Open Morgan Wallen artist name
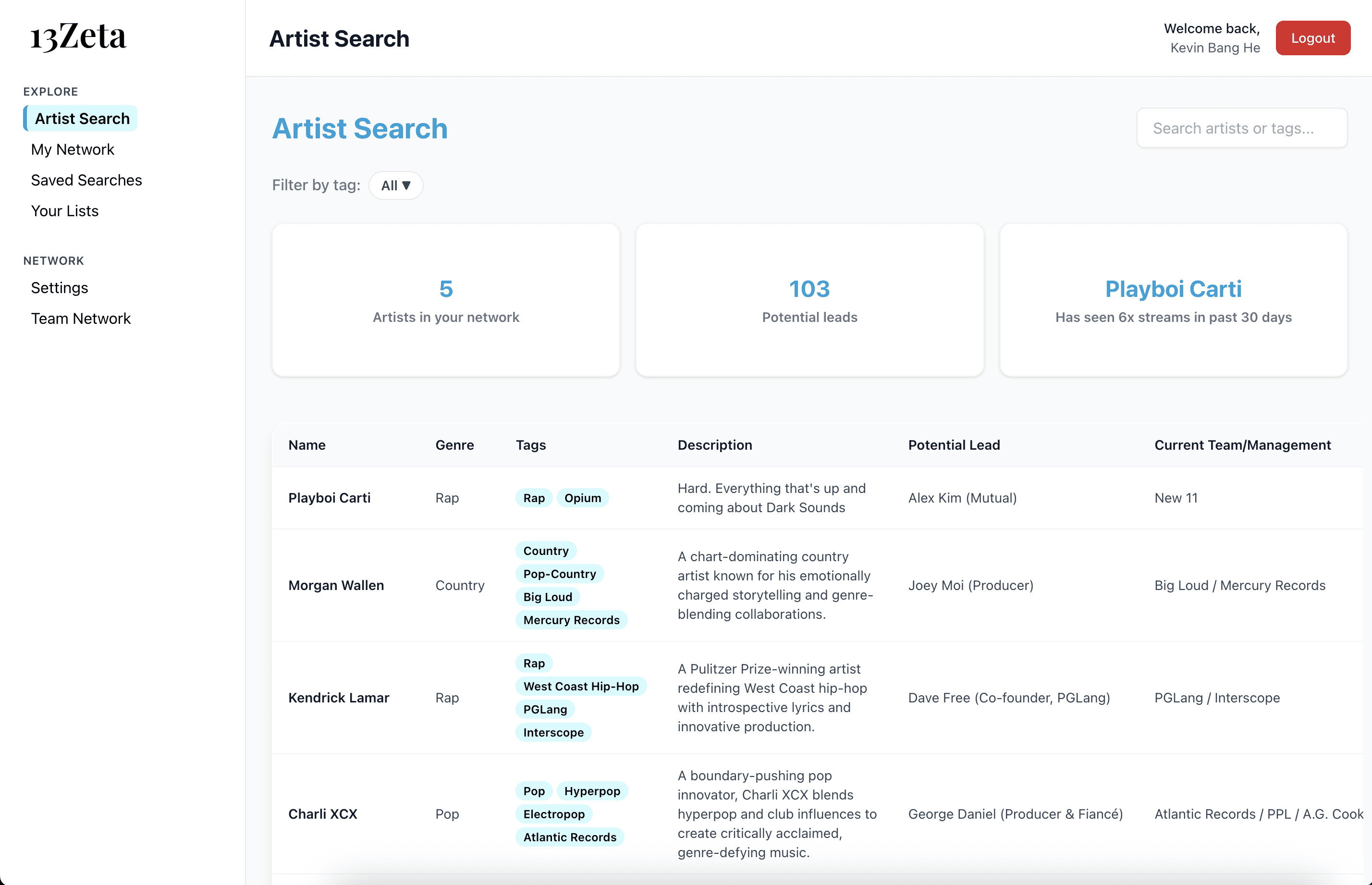Screen dimensions: 1372x885 click(336, 585)
